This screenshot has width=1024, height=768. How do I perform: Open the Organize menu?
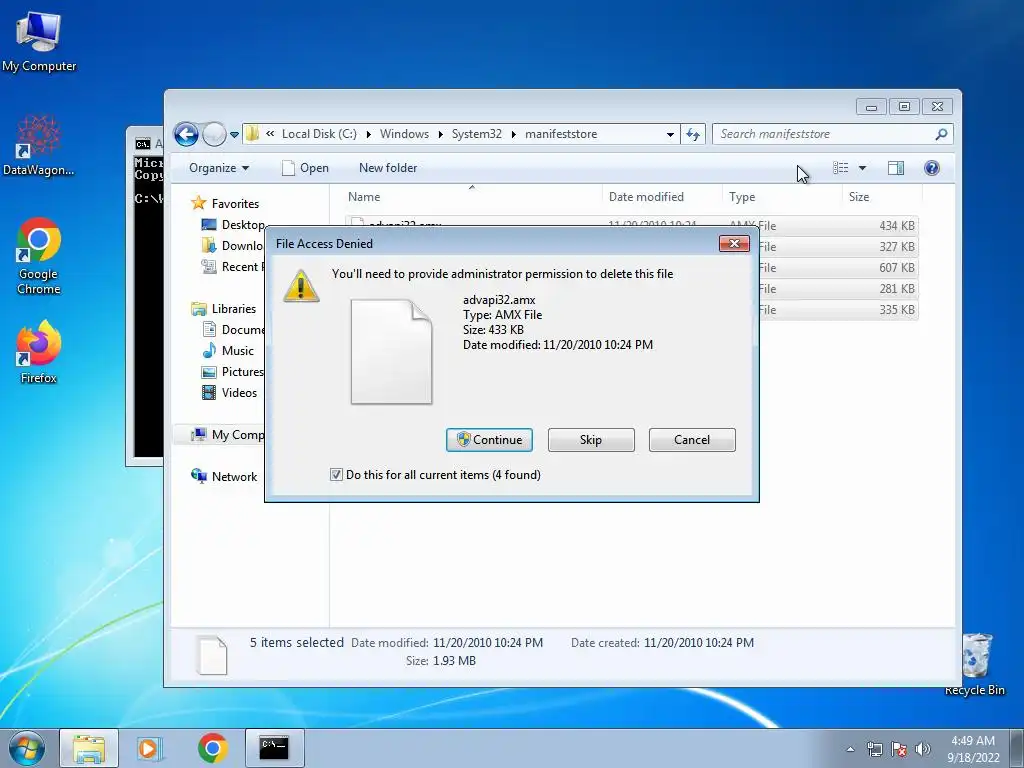[x=219, y=168]
